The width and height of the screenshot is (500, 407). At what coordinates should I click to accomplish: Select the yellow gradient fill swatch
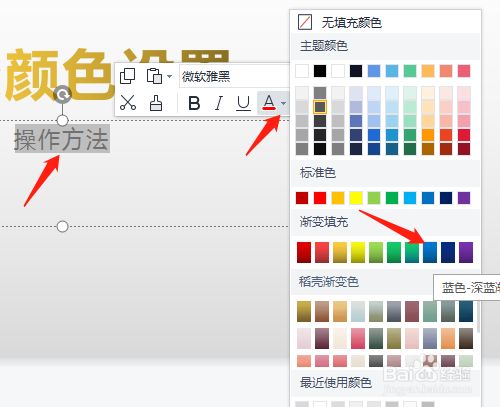pos(358,252)
